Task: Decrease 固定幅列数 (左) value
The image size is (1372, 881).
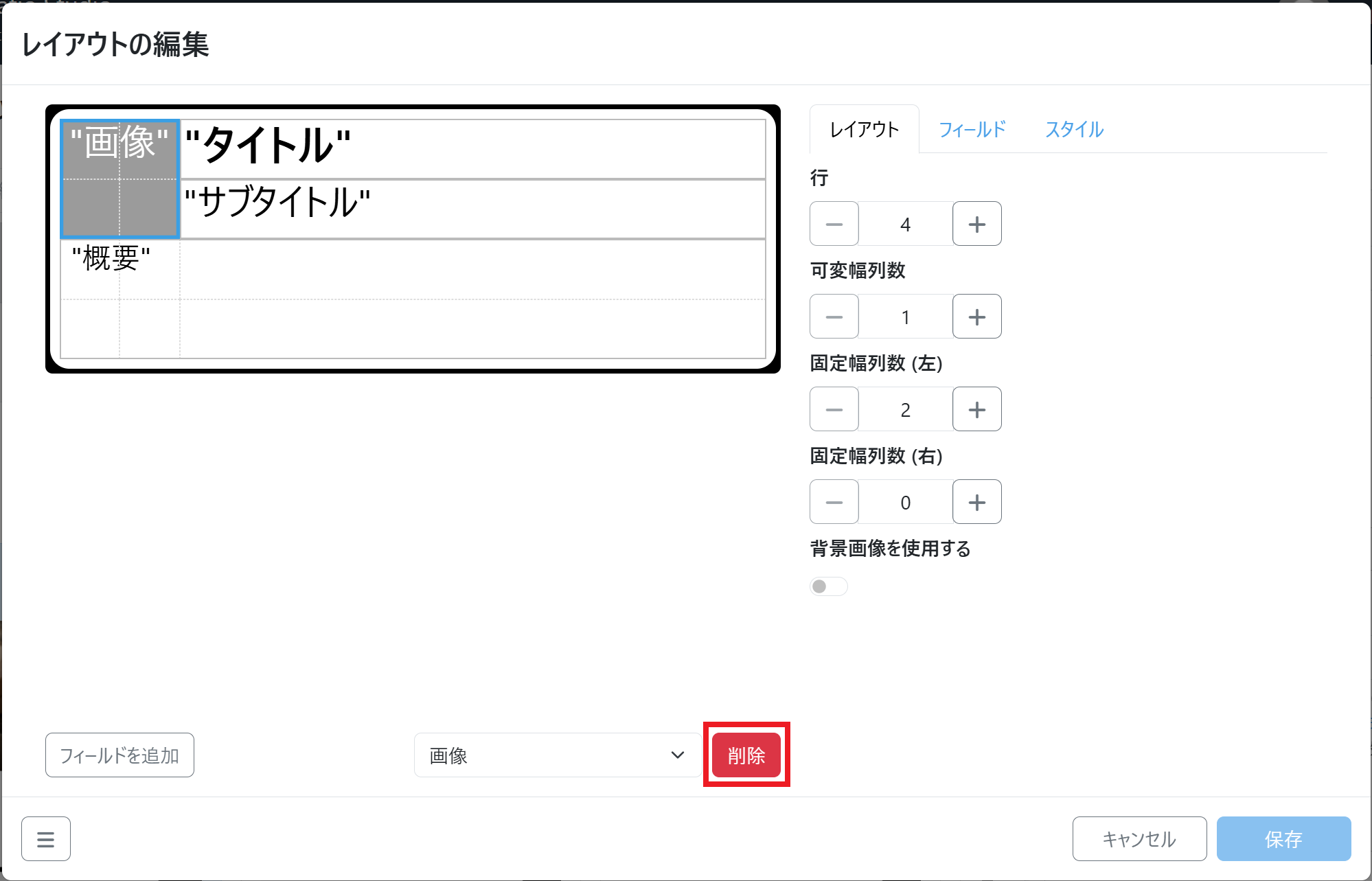Action: click(x=834, y=409)
